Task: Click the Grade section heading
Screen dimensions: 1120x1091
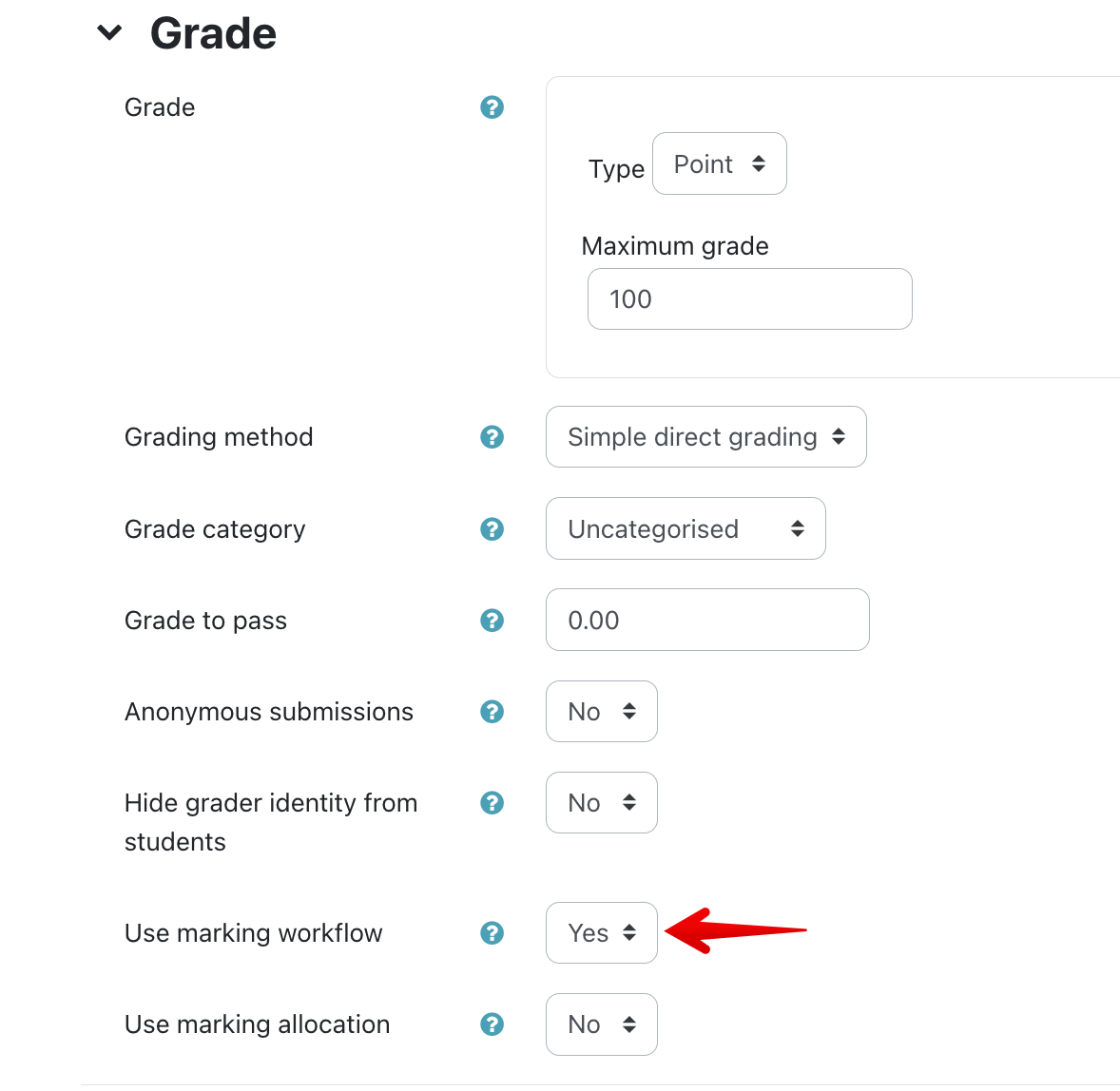Action: 213,33
